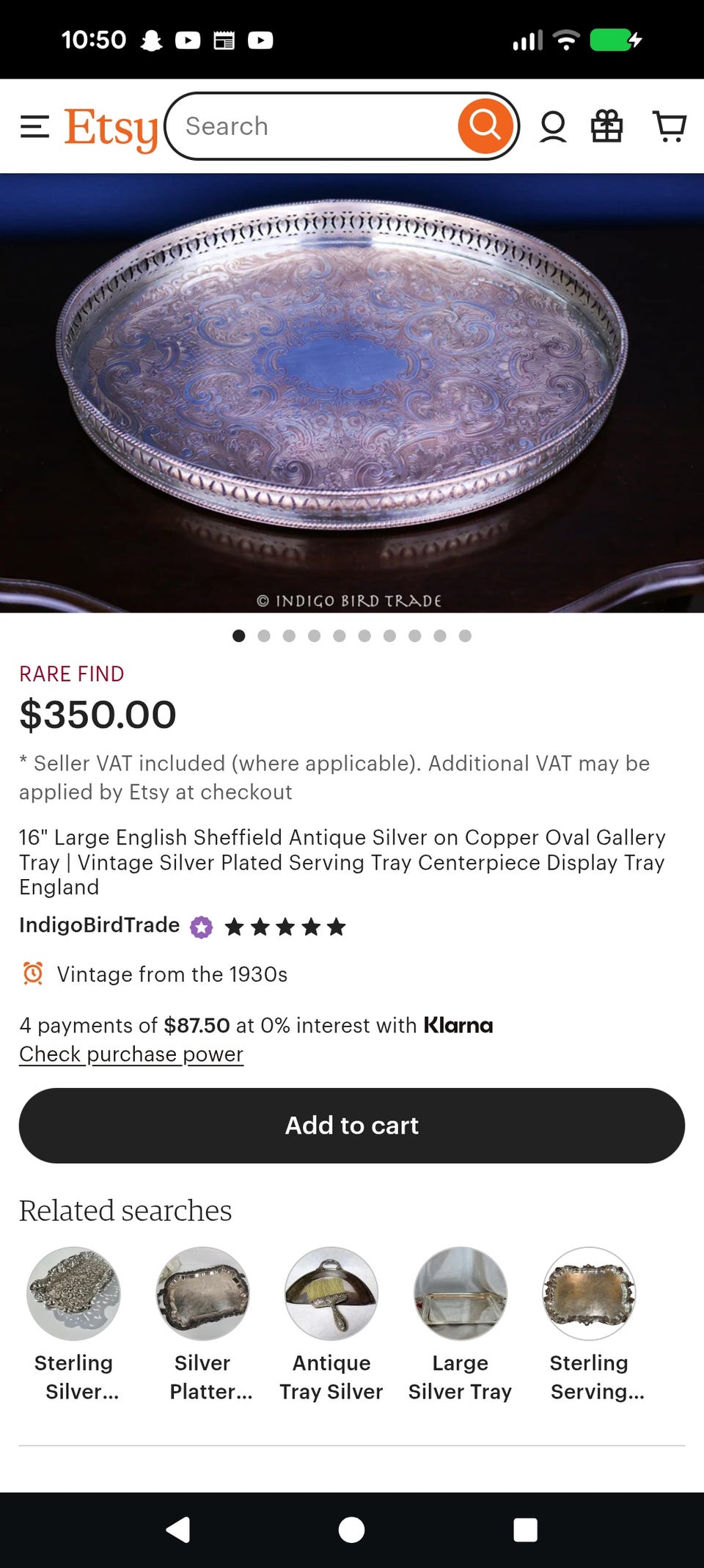Tap the silver tray product image
The height and width of the screenshot is (1568, 704).
click(352, 393)
